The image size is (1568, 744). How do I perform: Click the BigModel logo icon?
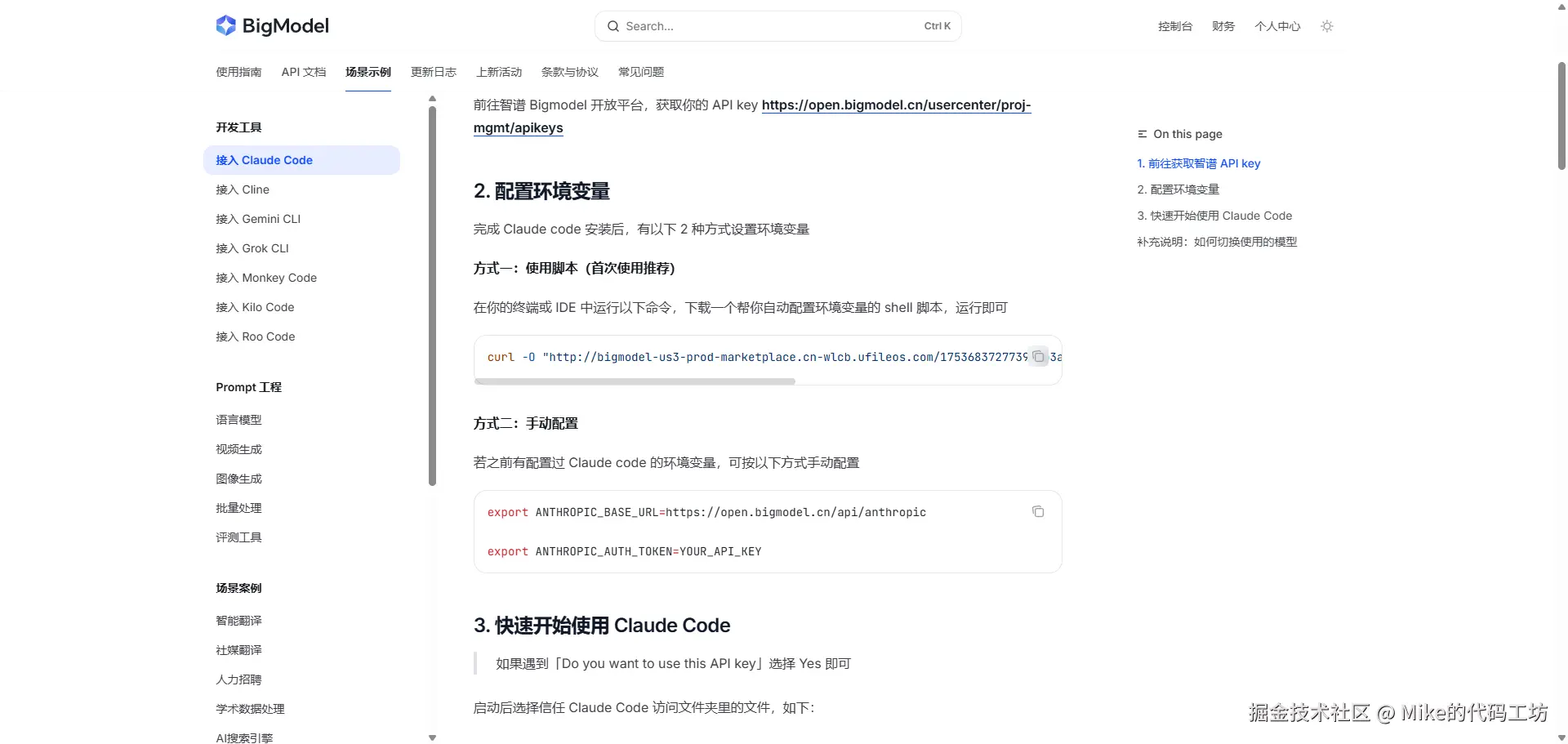225,26
